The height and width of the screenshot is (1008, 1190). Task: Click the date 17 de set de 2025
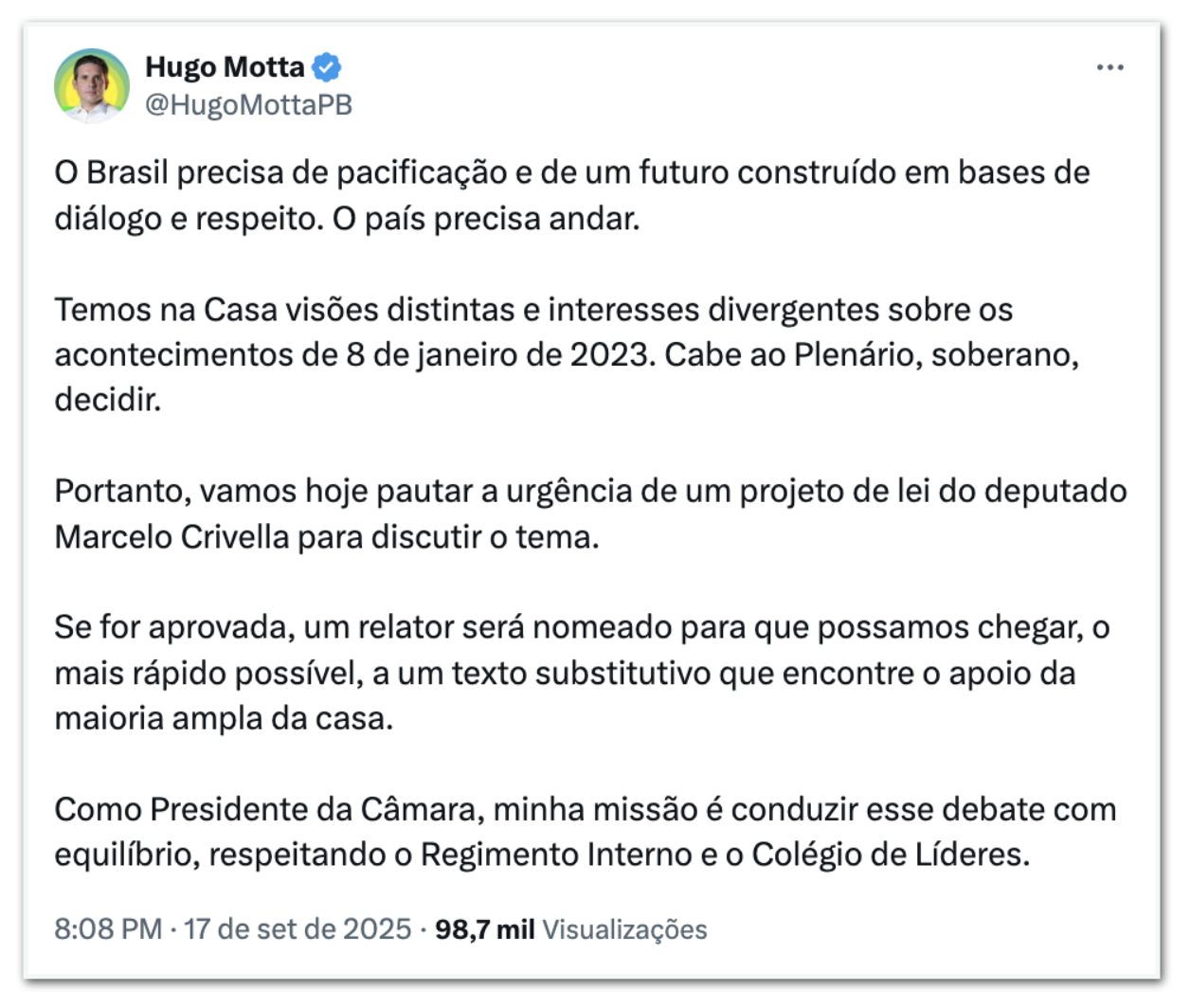(x=297, y=928)
